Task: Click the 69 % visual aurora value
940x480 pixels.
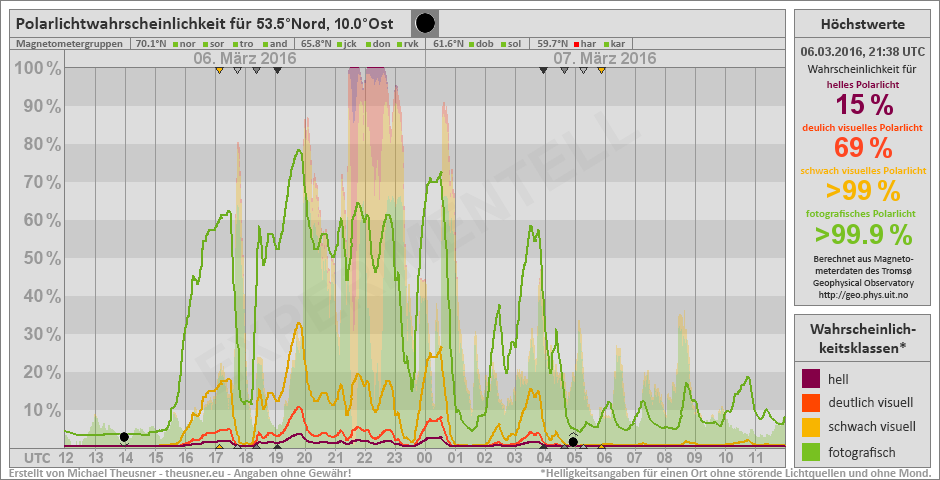Action: coord(862,148)
